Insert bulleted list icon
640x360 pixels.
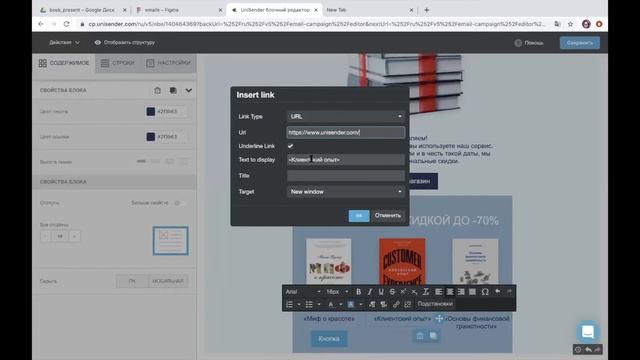point(309,304)
